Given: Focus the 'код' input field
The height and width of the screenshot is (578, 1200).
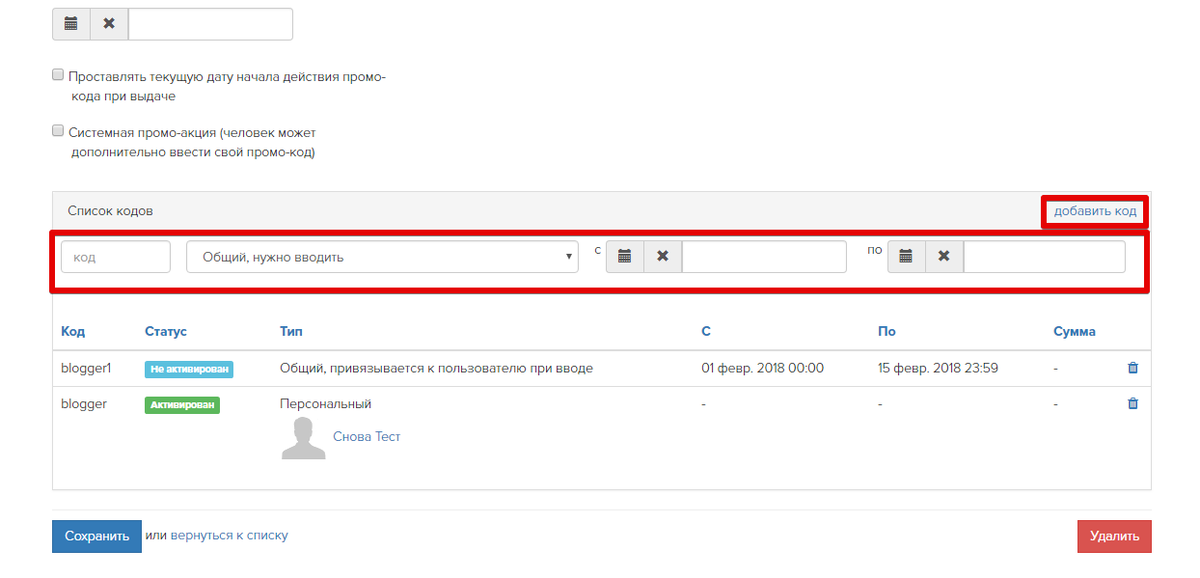Looking at the screenshot, I should pyautogui.click(x=116, y=257).
